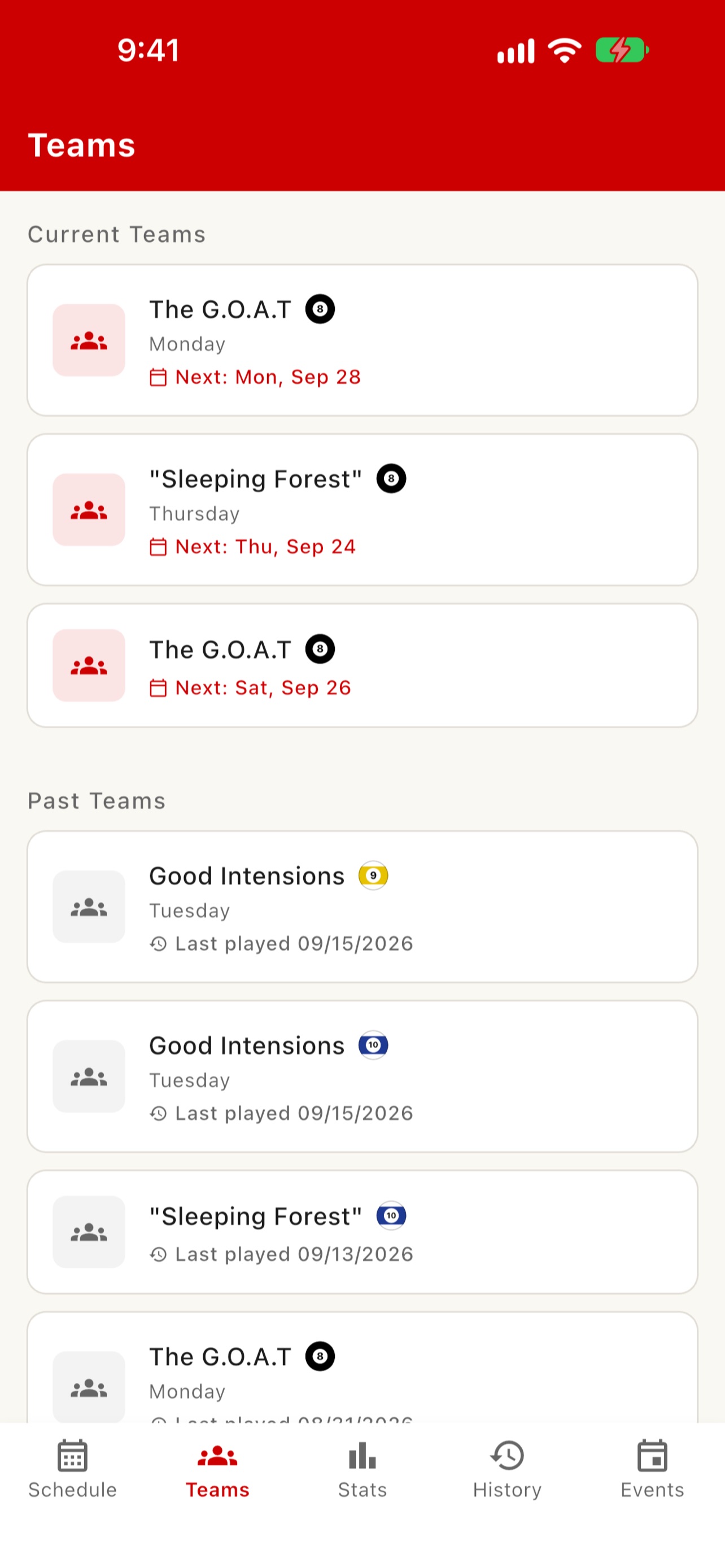
Task: Open the Schedule tab calendar icon
Action: [x=72, y=1455]
